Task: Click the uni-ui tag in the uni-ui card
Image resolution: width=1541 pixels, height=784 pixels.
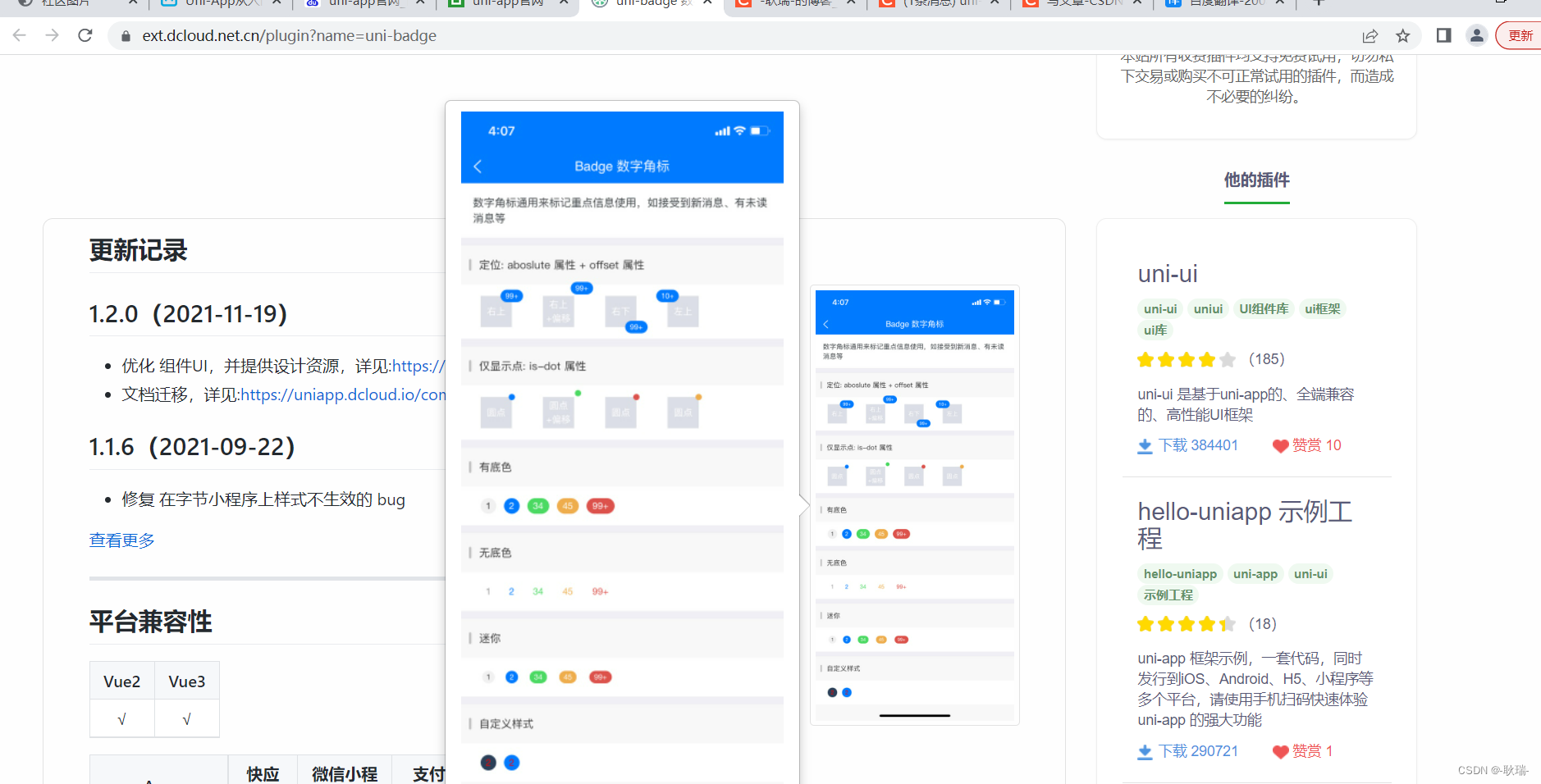Action: click(x=1160, y=309)
